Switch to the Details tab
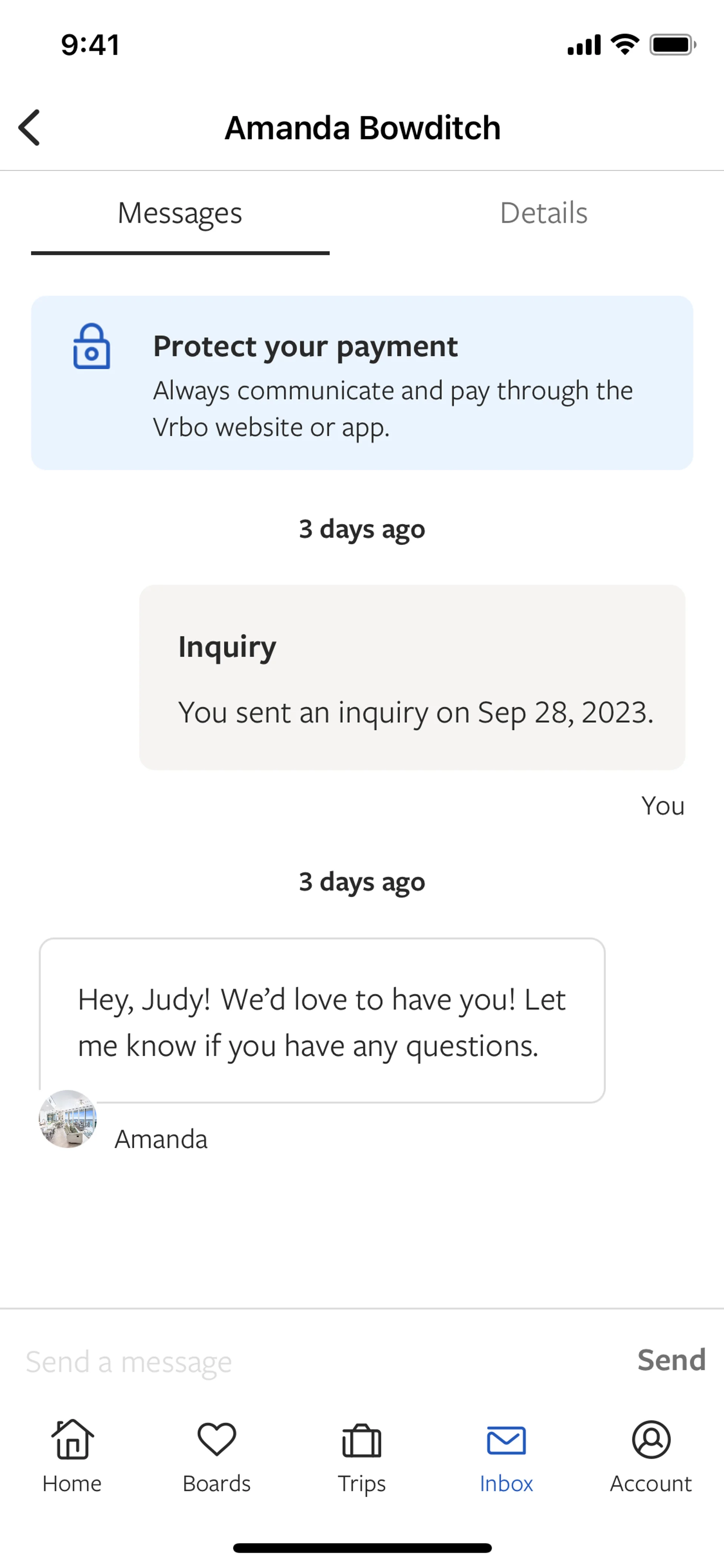Viewport: 724px width, 1568px height. point(543,213)
